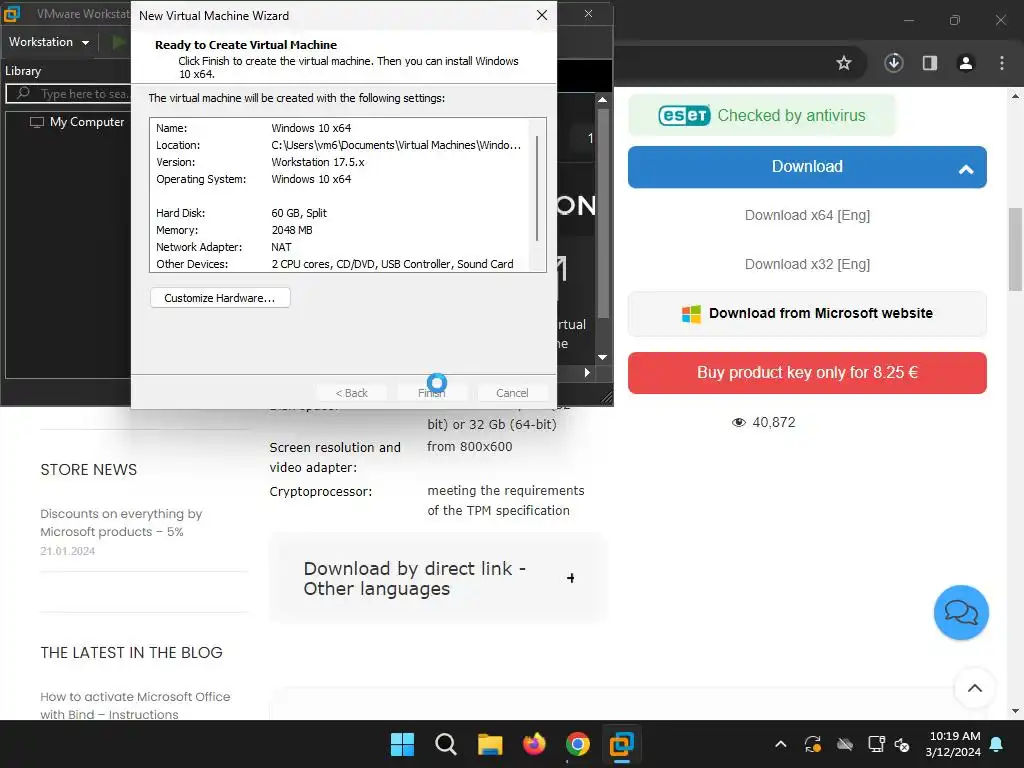Select My Computer in the Library tree
1024x768 pixels.
tap(77, 122)
